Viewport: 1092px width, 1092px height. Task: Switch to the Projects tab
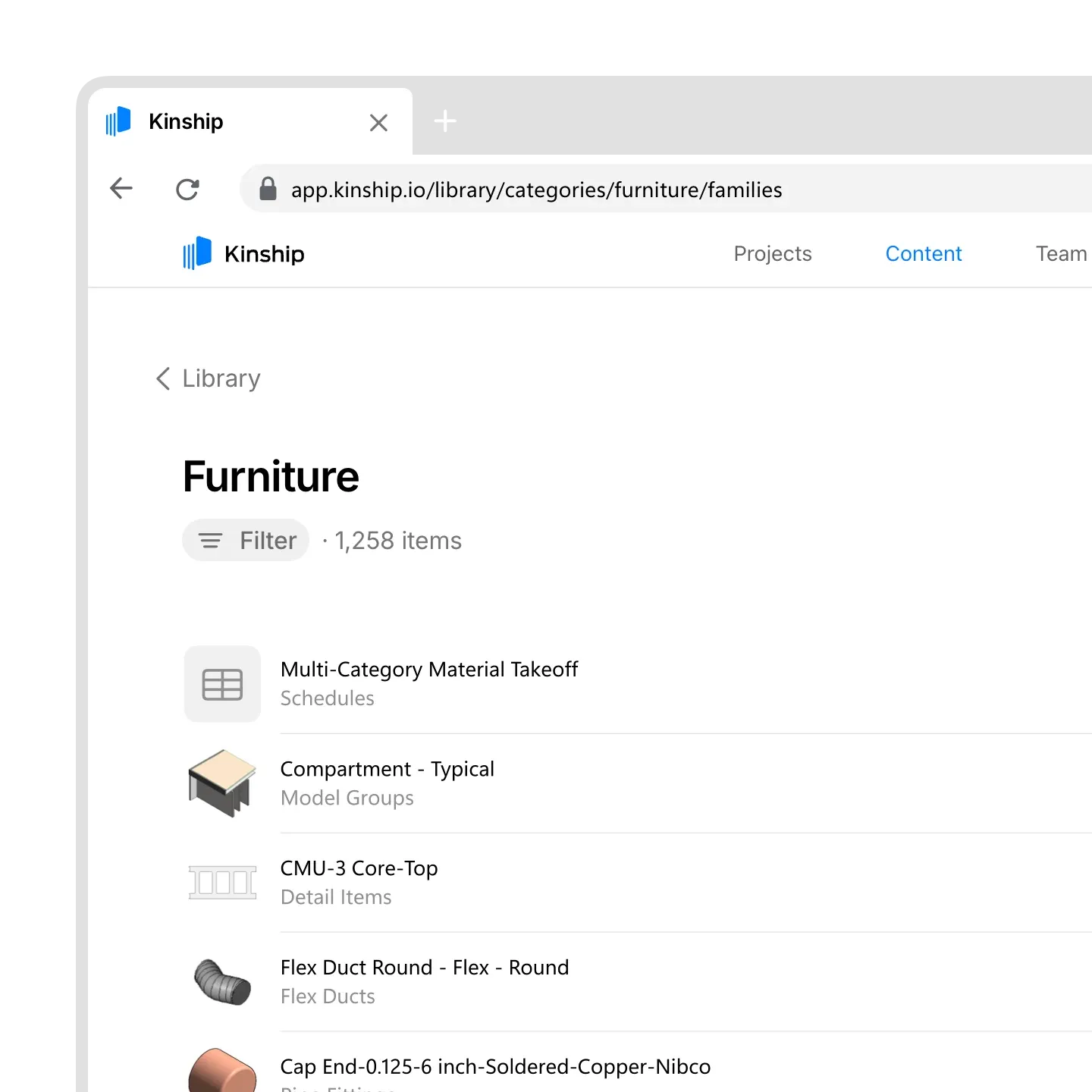(x=773, y=253)
